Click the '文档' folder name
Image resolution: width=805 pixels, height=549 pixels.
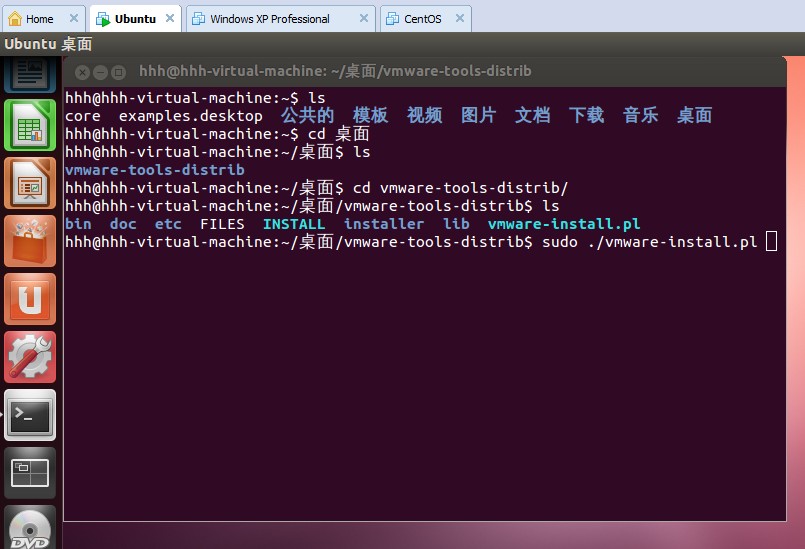[532, 115]
